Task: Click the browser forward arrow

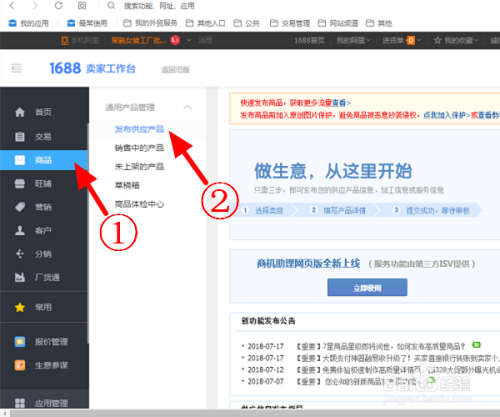Action: pos(35,6)
